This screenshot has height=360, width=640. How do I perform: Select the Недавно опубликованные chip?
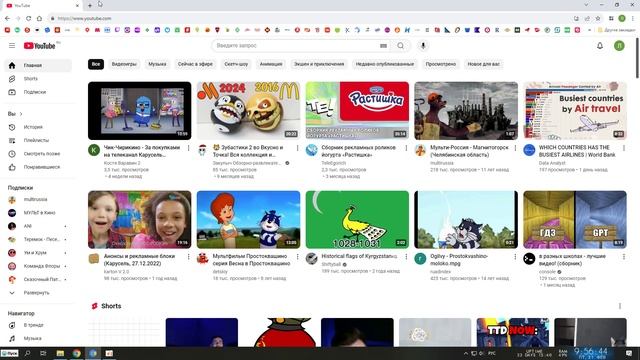pos(384,64)
